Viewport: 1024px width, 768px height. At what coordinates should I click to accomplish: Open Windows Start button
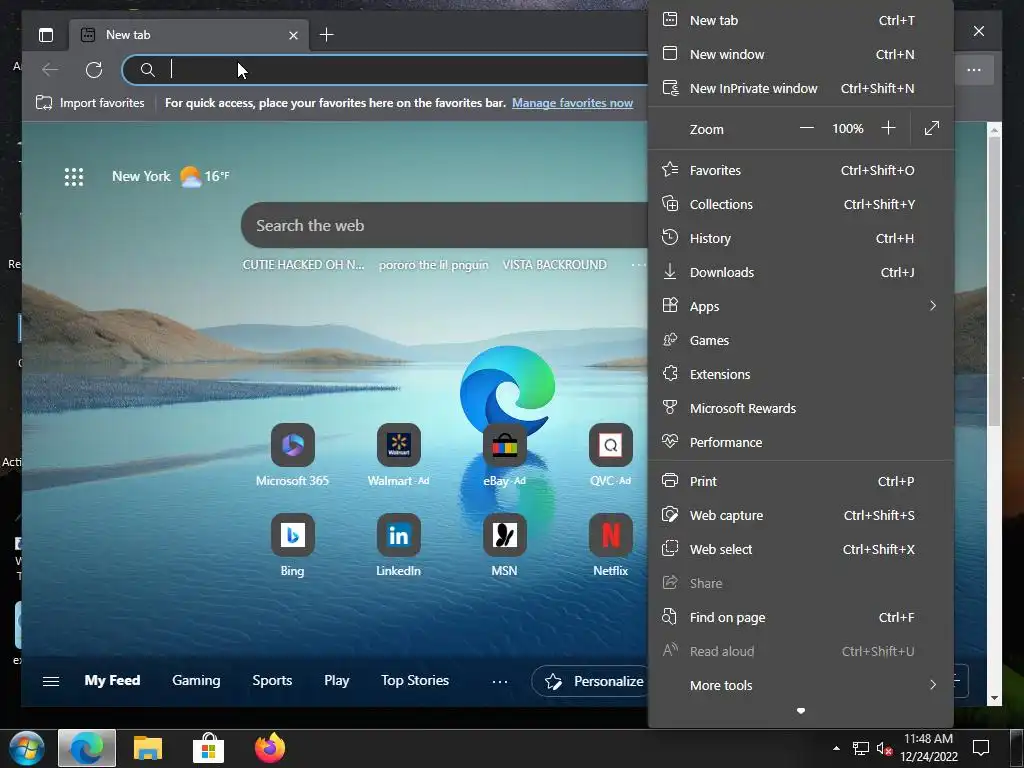coord(26,748)
